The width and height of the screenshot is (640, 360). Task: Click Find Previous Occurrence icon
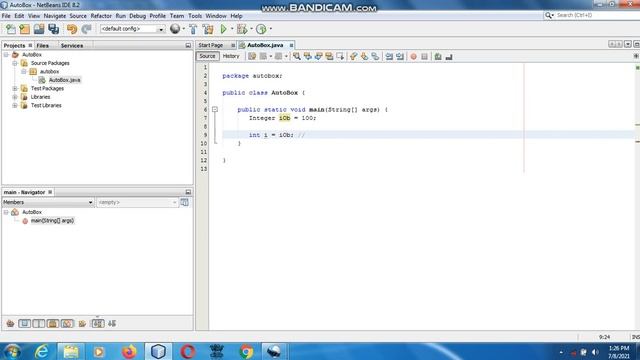click(307, 56)
